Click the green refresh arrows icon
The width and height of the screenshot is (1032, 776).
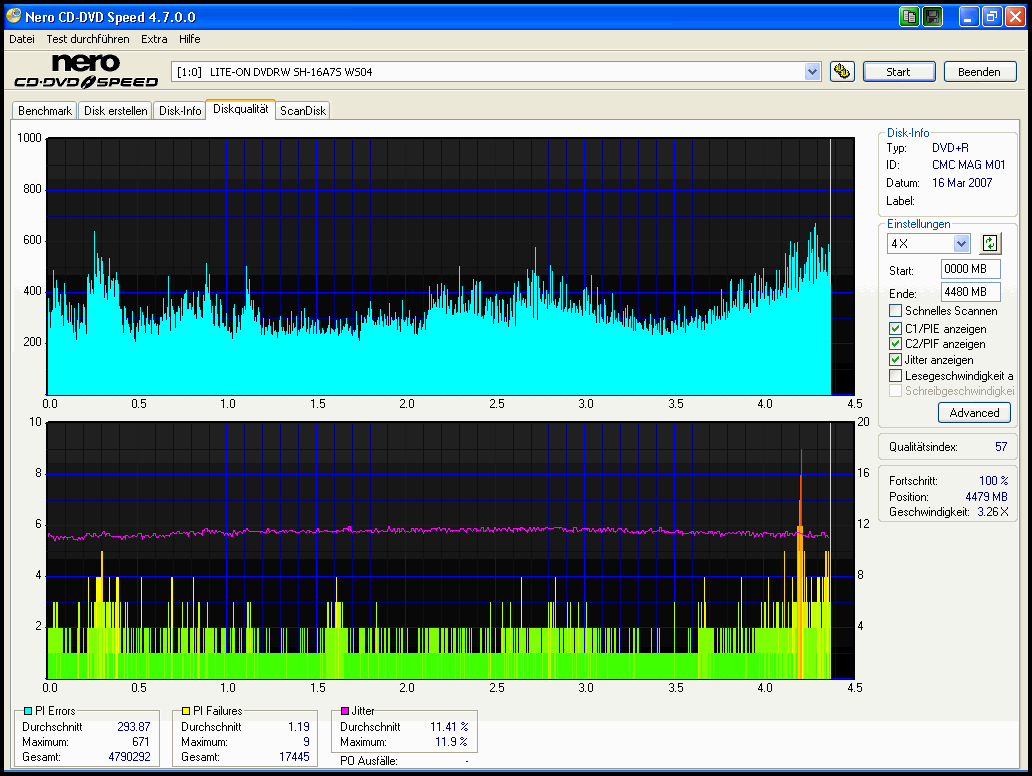pos(989,243)
